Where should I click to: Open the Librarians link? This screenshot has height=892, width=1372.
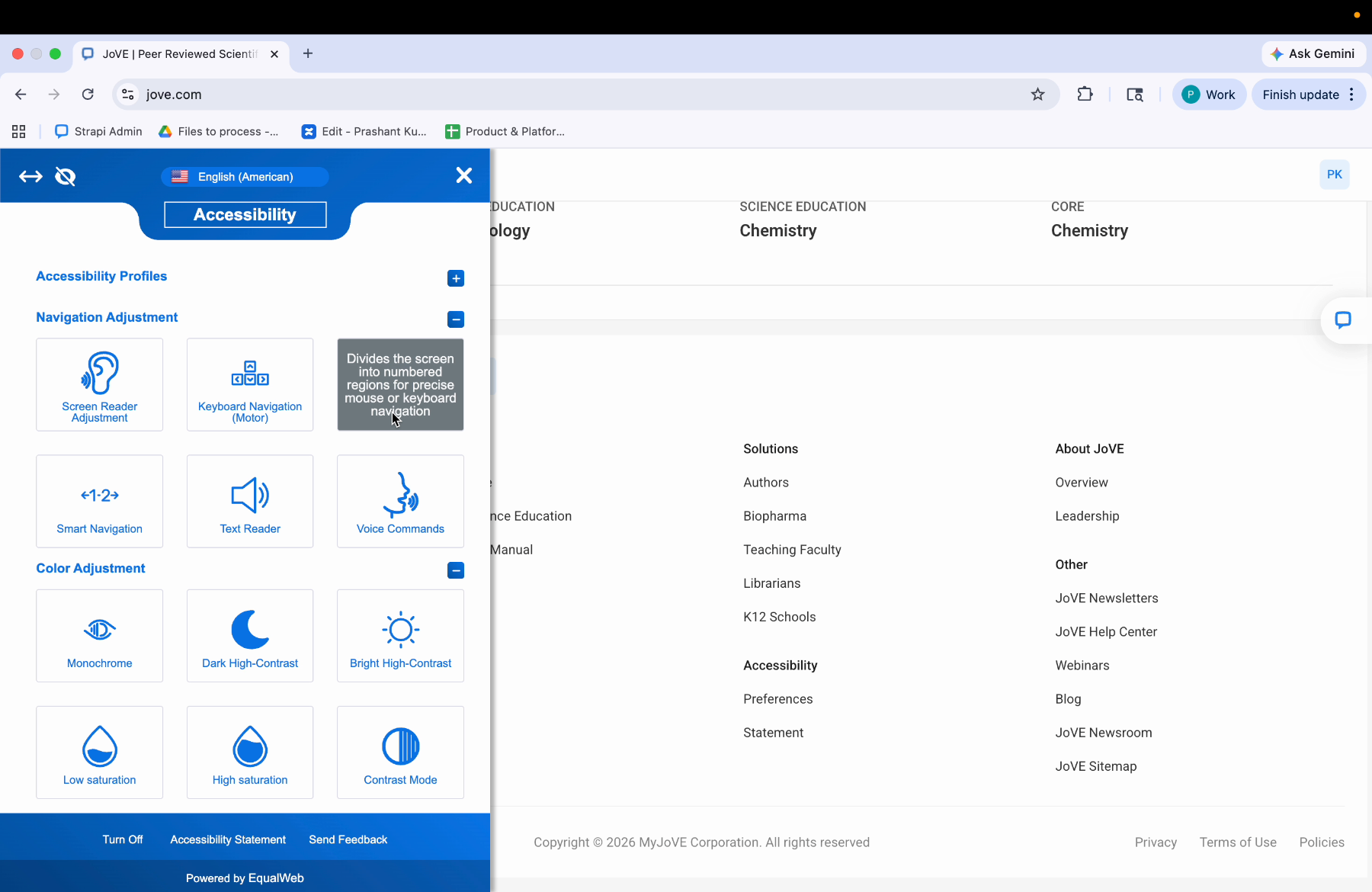[772, 583]
